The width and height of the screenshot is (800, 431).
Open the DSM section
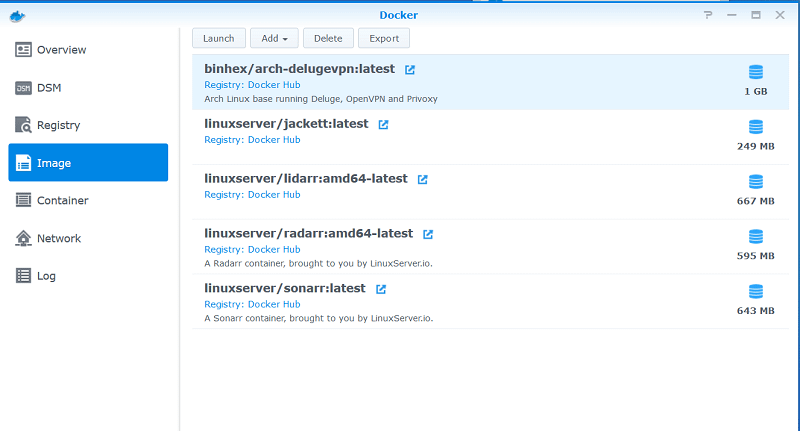88,88
